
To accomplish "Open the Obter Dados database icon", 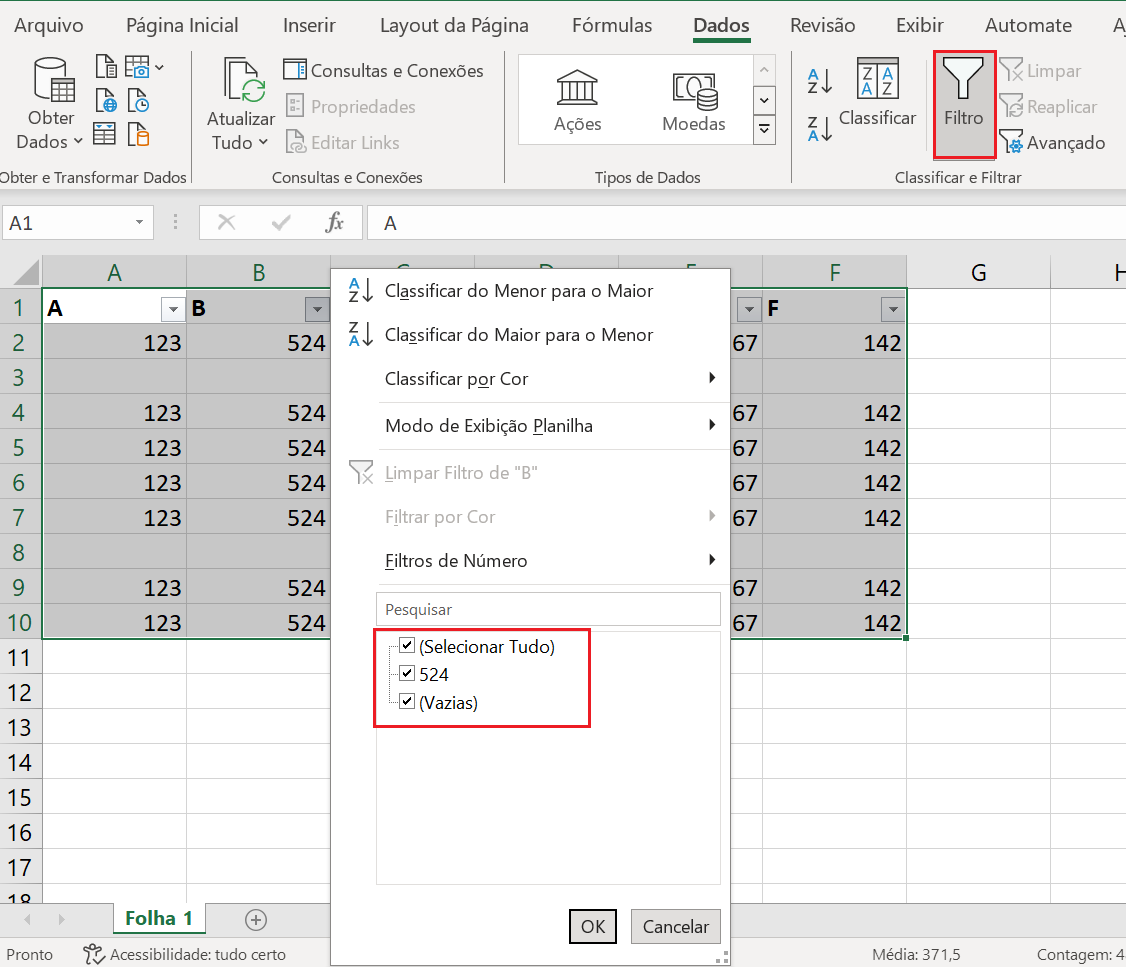I will 53,80.
